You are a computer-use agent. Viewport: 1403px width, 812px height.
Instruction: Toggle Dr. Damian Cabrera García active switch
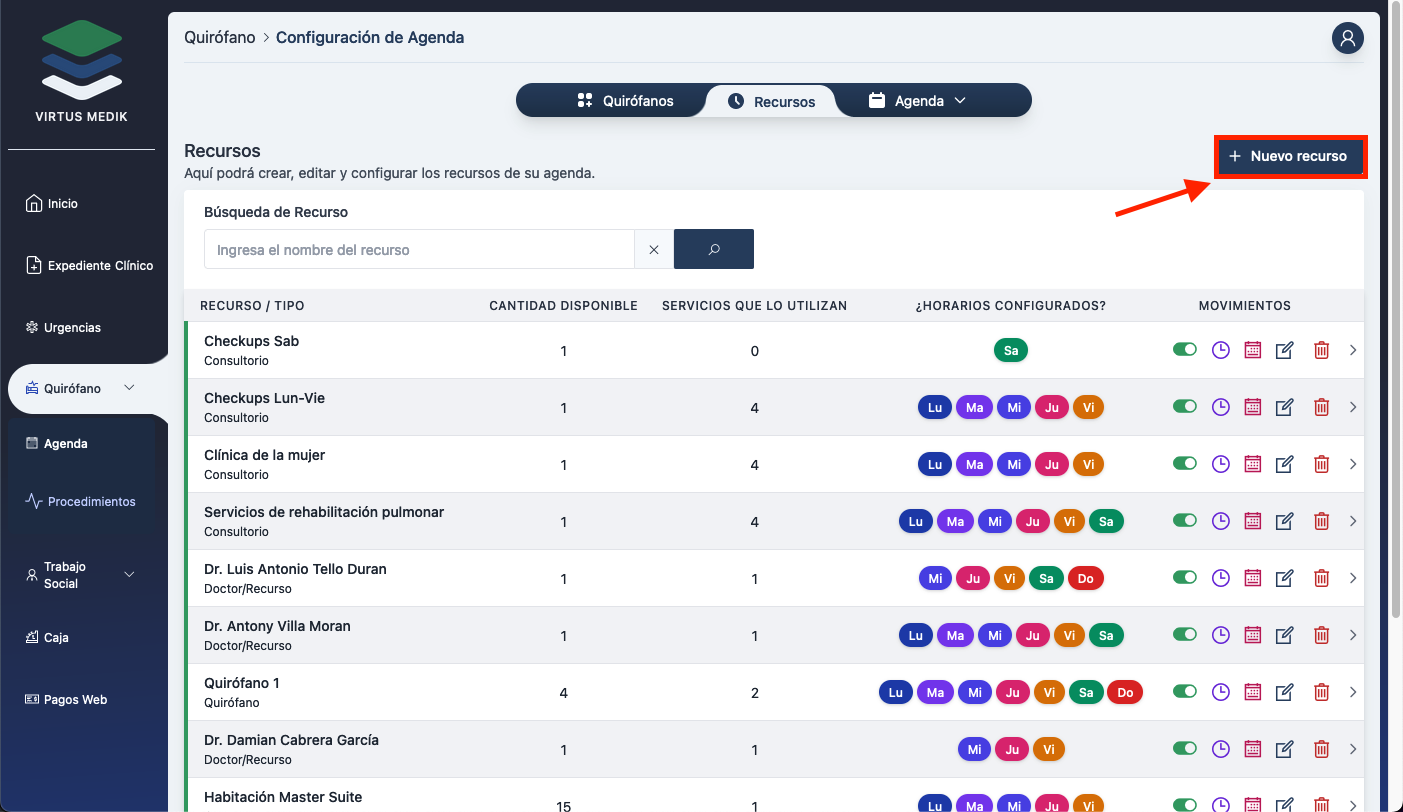tap(1184, 749)
